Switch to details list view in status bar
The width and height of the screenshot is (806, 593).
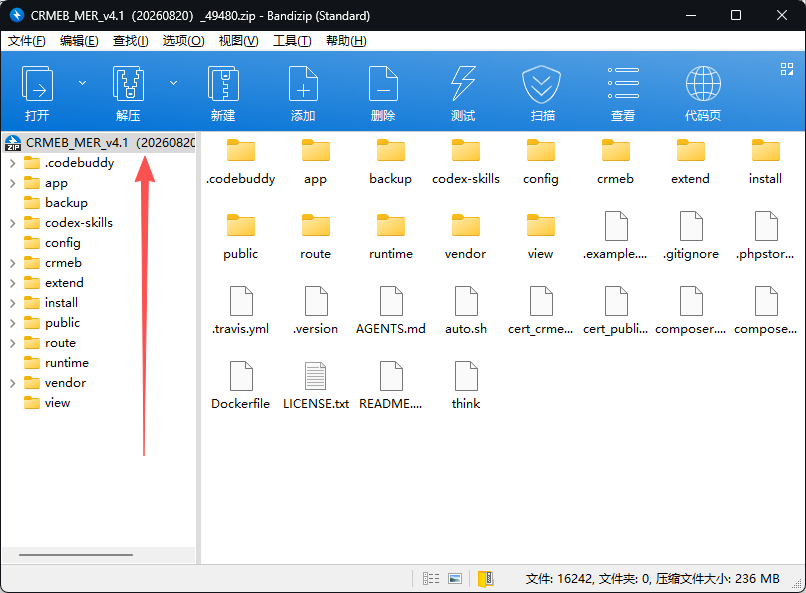(431, 579)
